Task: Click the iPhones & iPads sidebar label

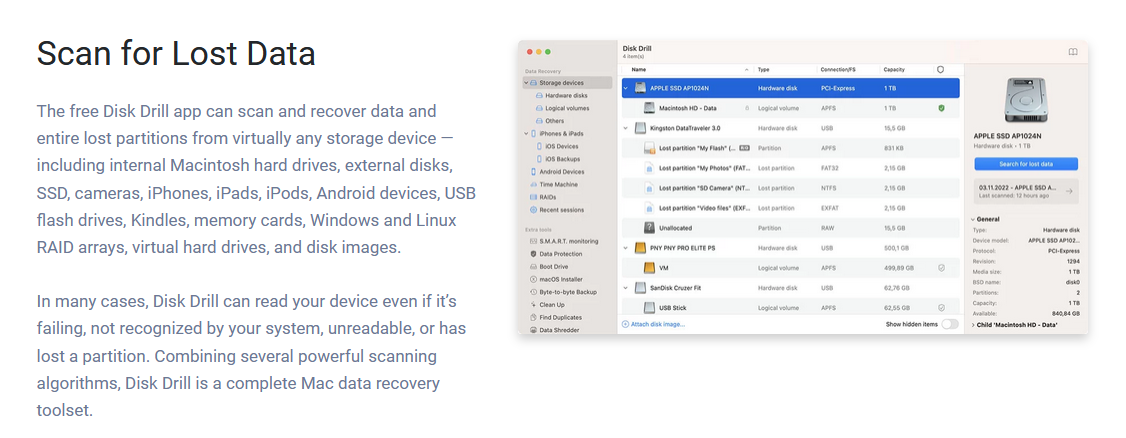Action: pos(562,134)
